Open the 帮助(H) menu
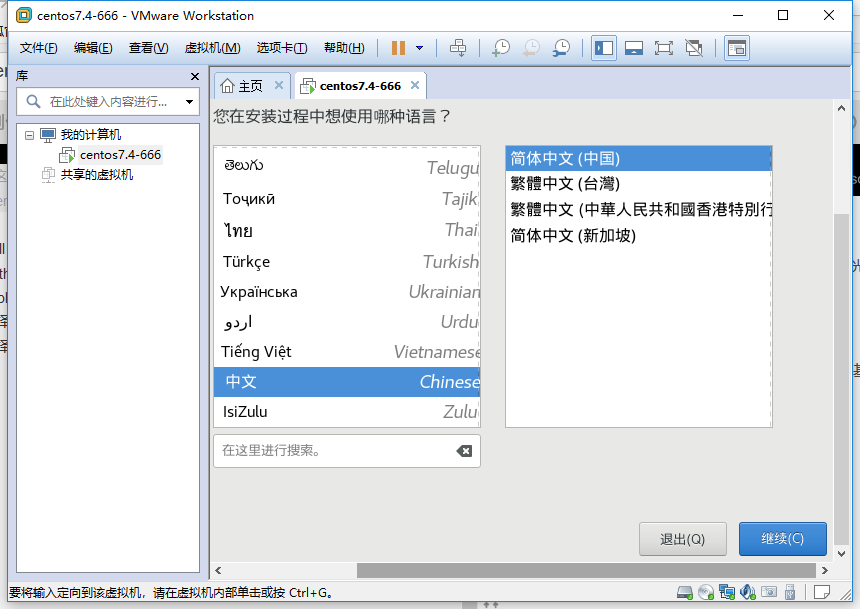 pyautogui.click(x=344, y=48)
